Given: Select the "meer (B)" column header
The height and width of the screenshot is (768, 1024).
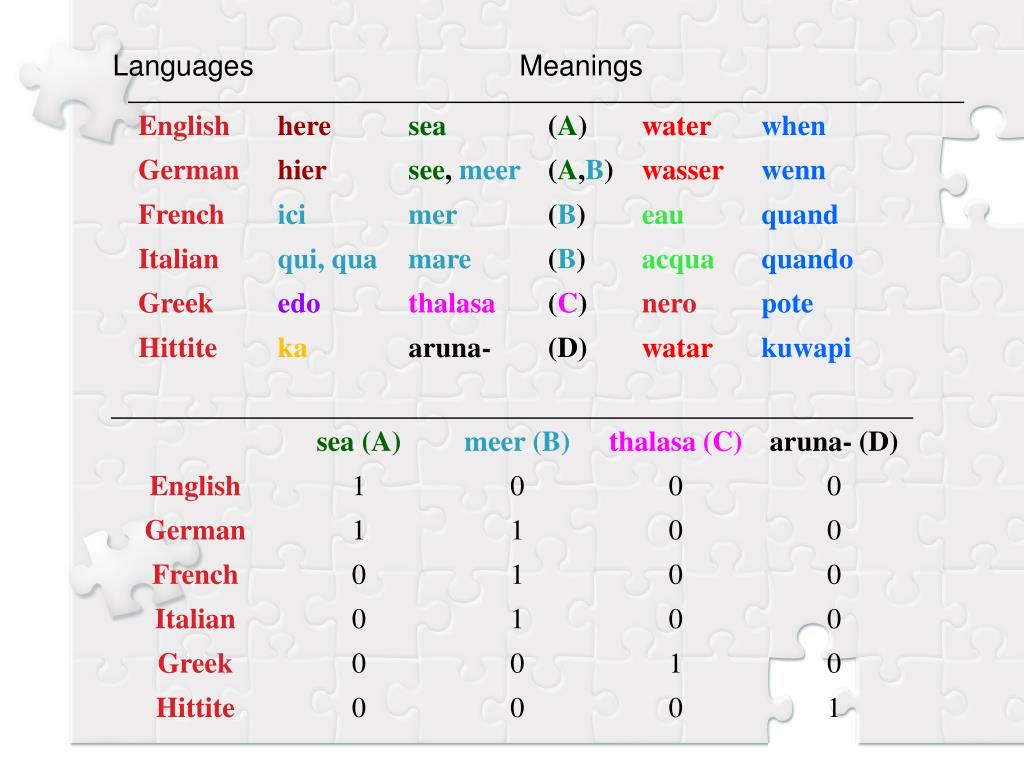Looking at the screenshot, I should tap(516, 443).
